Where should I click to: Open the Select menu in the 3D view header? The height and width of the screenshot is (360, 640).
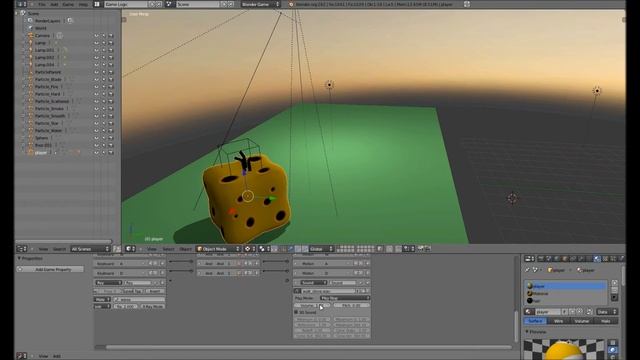click(x=168, y=249)
